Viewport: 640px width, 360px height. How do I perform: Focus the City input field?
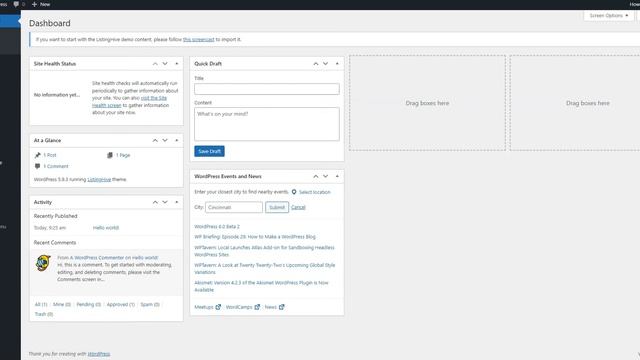pos(234,207)
